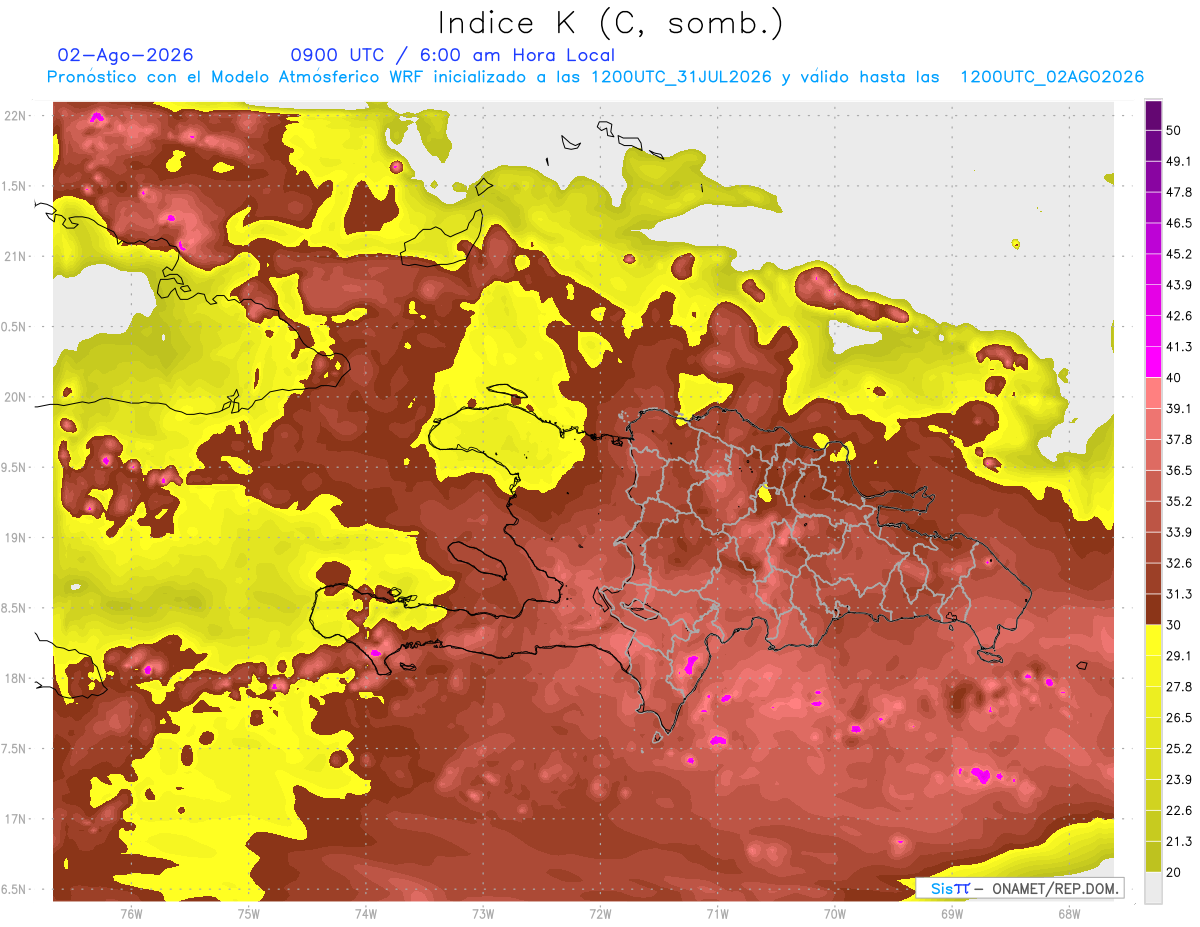Click the "73W" longitude label
The image size is (1200, 927).
click(483, 913)
